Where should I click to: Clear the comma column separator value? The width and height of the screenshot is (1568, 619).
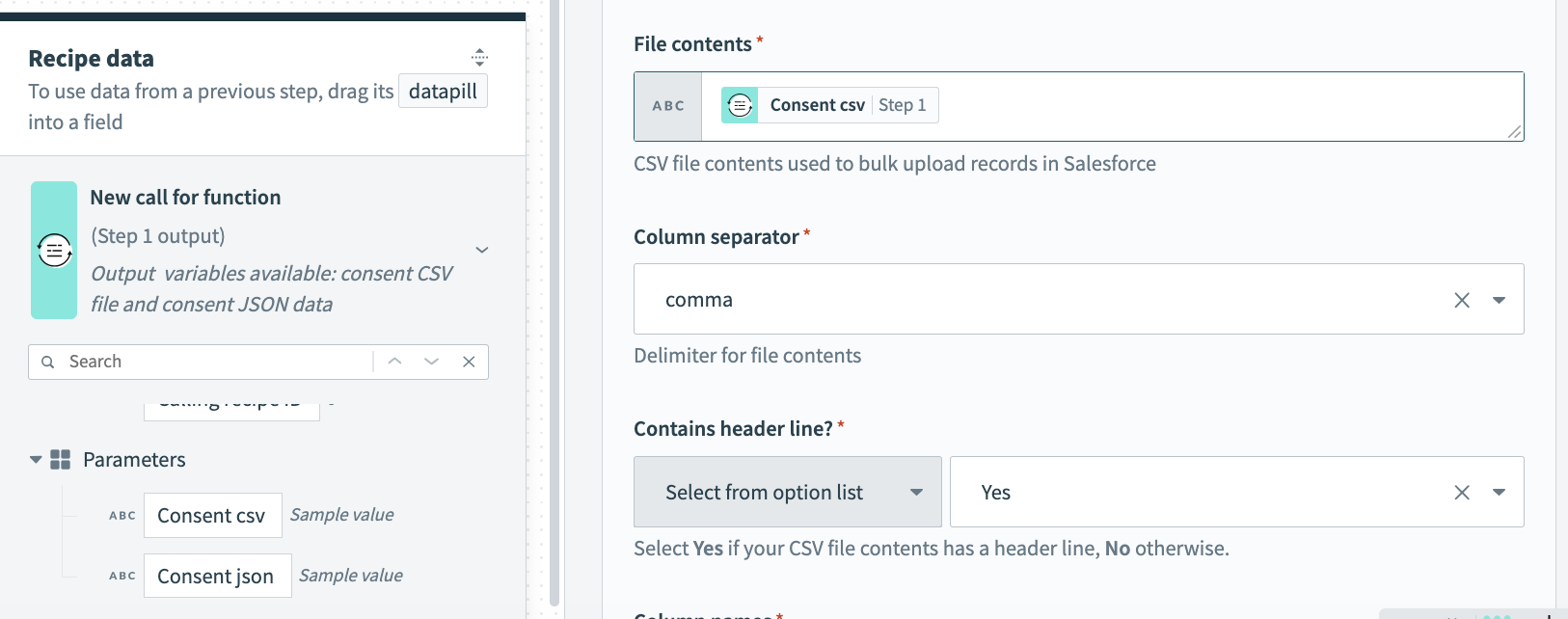click(x=1462, y=300)
